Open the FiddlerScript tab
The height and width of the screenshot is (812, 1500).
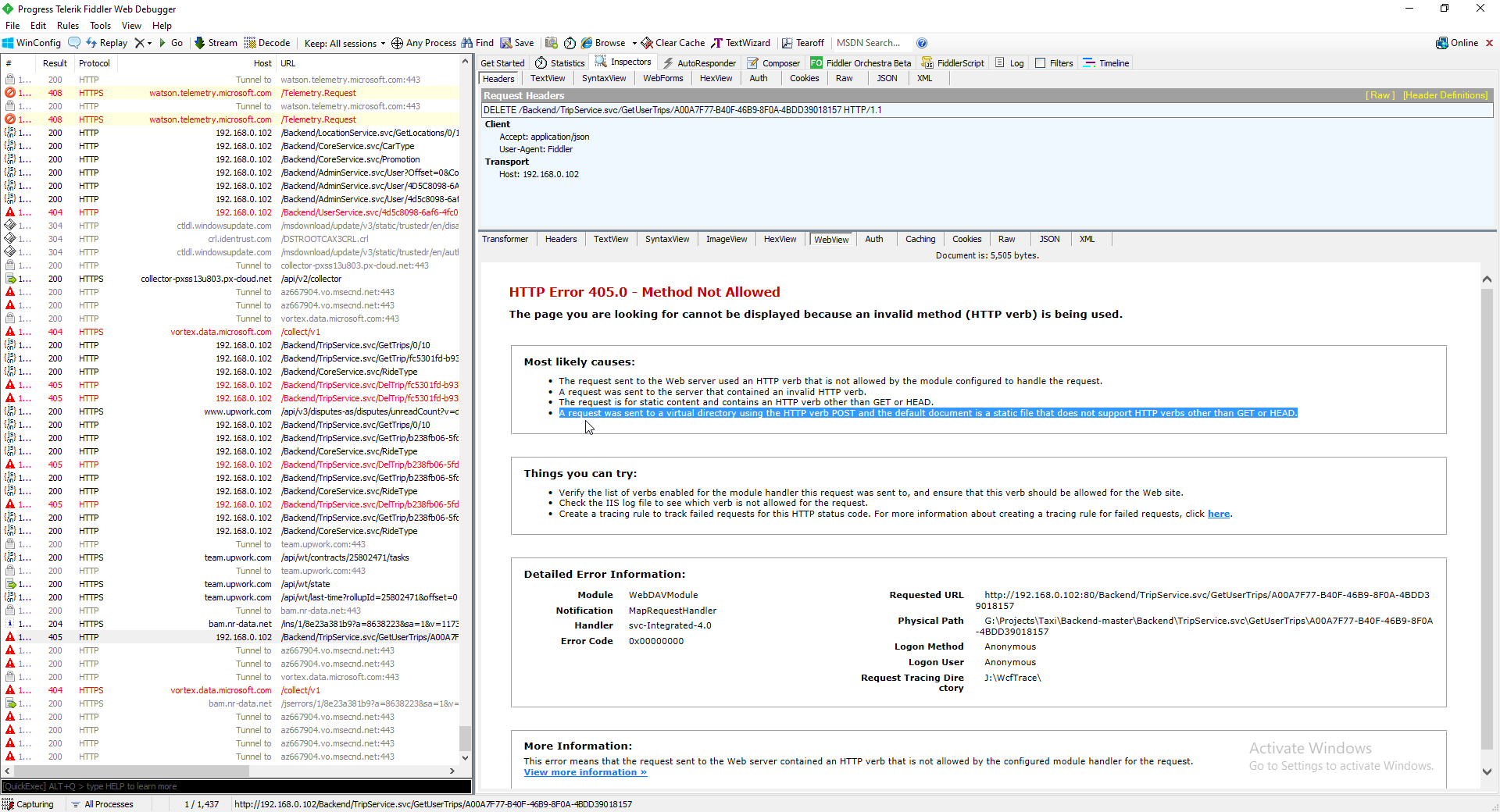953,63
